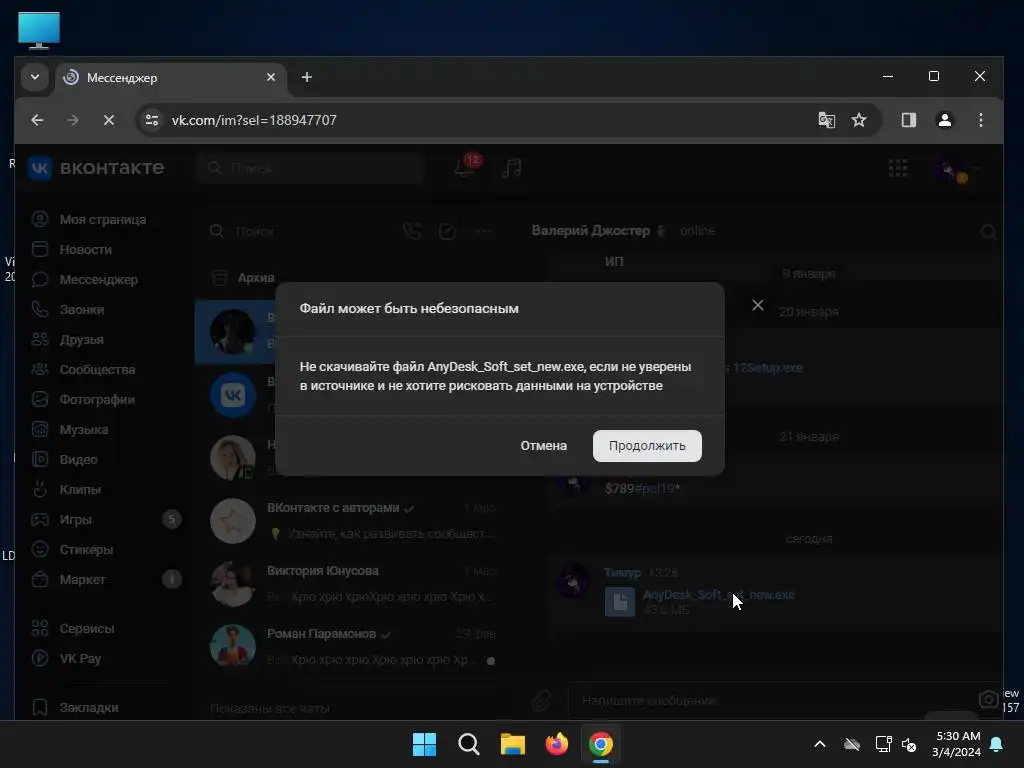Open Сервисы in the sidebar
1024x768 pixels.
click(x=87, y=629)
